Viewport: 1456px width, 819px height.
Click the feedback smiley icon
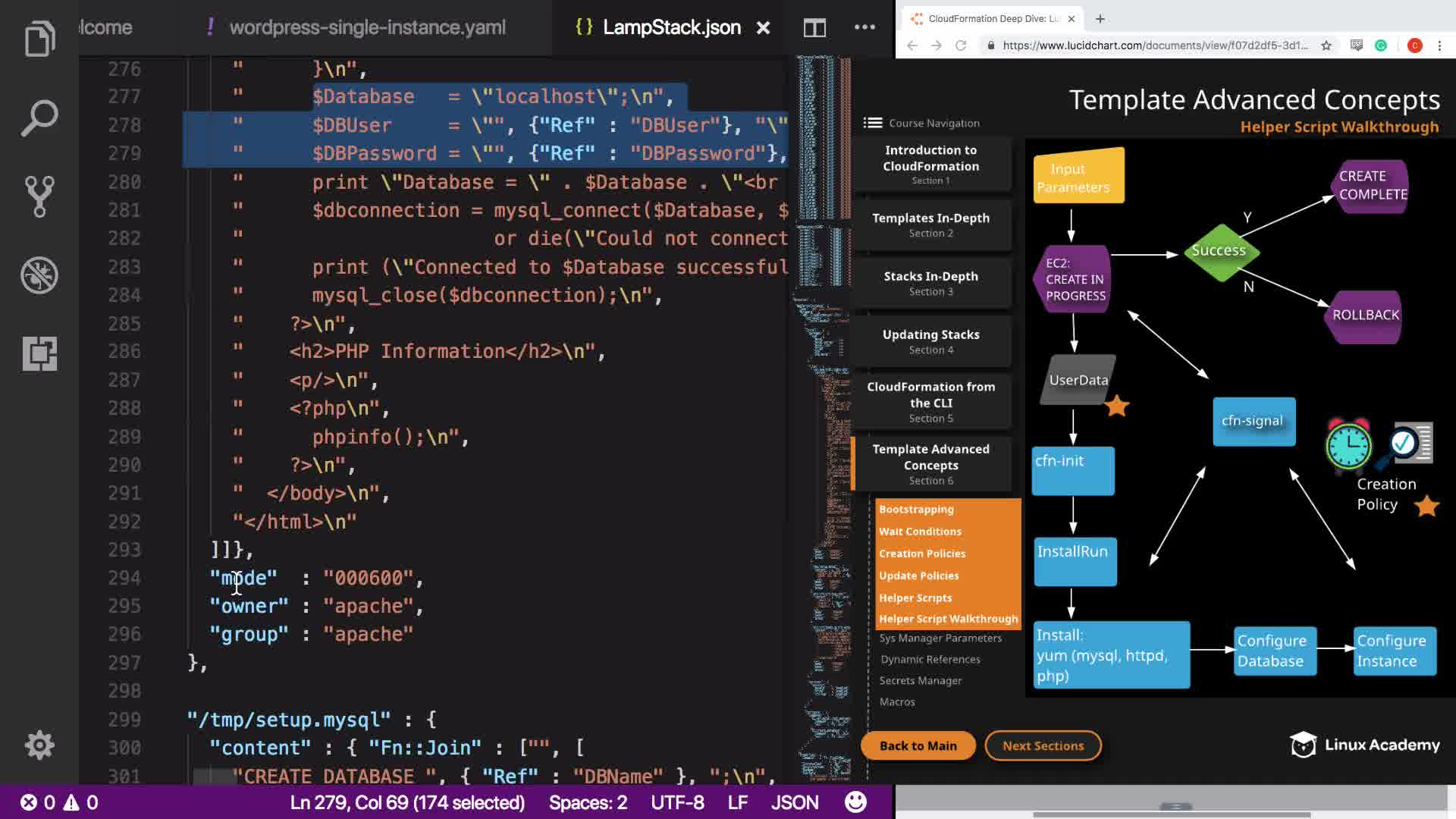(855, 802)
